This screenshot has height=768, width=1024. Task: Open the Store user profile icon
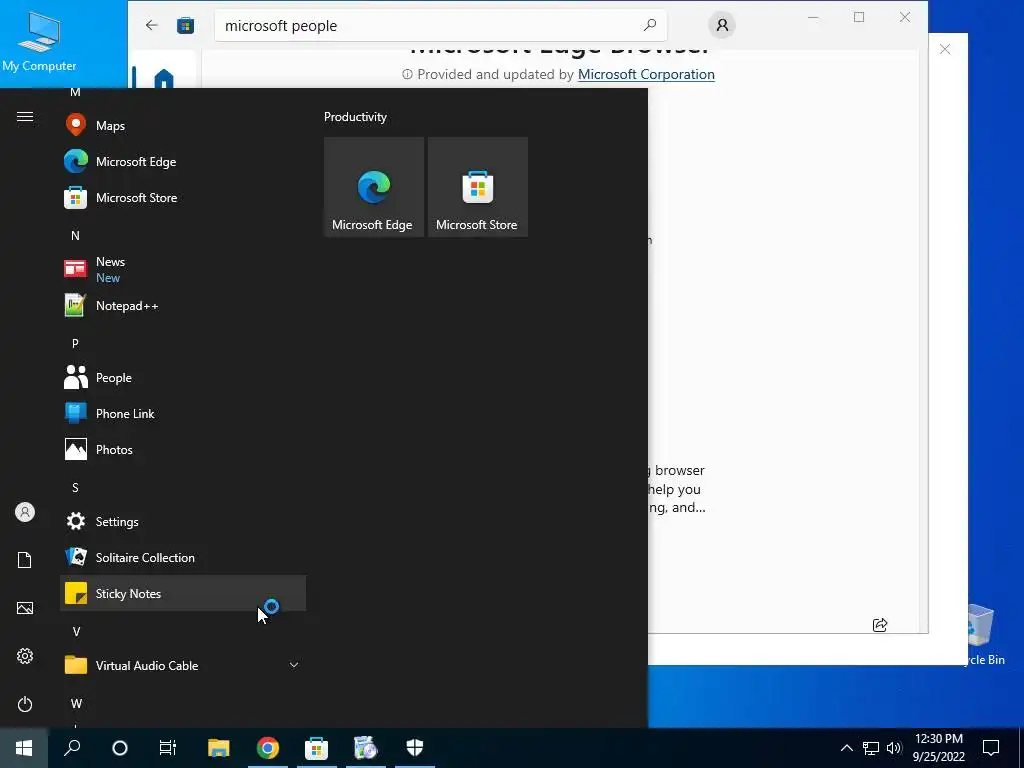(722, 25)
